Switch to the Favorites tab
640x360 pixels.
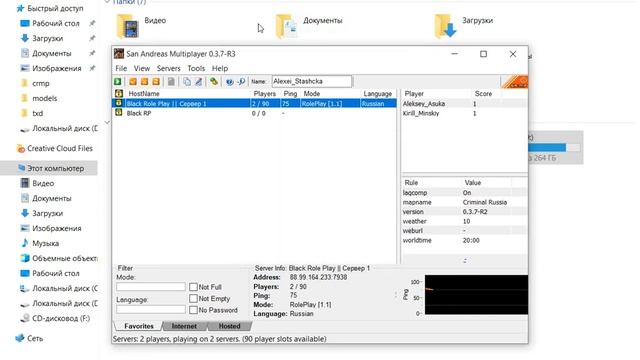coord(139,326)
